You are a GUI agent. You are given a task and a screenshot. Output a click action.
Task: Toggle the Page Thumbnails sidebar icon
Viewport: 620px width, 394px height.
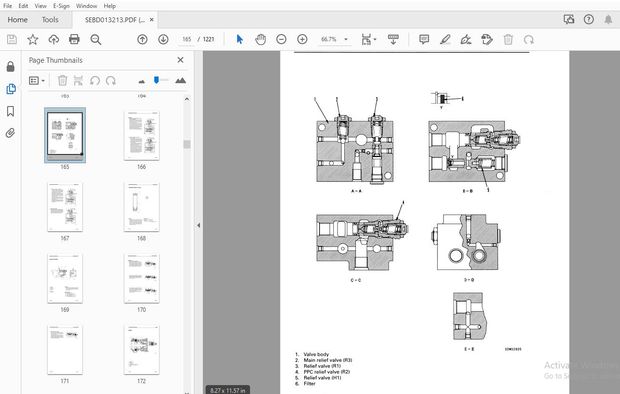11,89
